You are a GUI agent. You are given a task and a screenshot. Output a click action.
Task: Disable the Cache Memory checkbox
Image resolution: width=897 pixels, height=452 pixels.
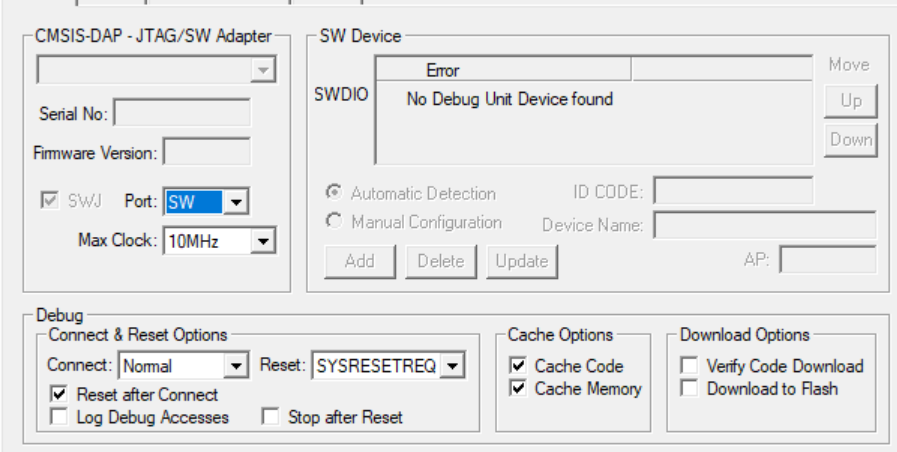(518, 388)
